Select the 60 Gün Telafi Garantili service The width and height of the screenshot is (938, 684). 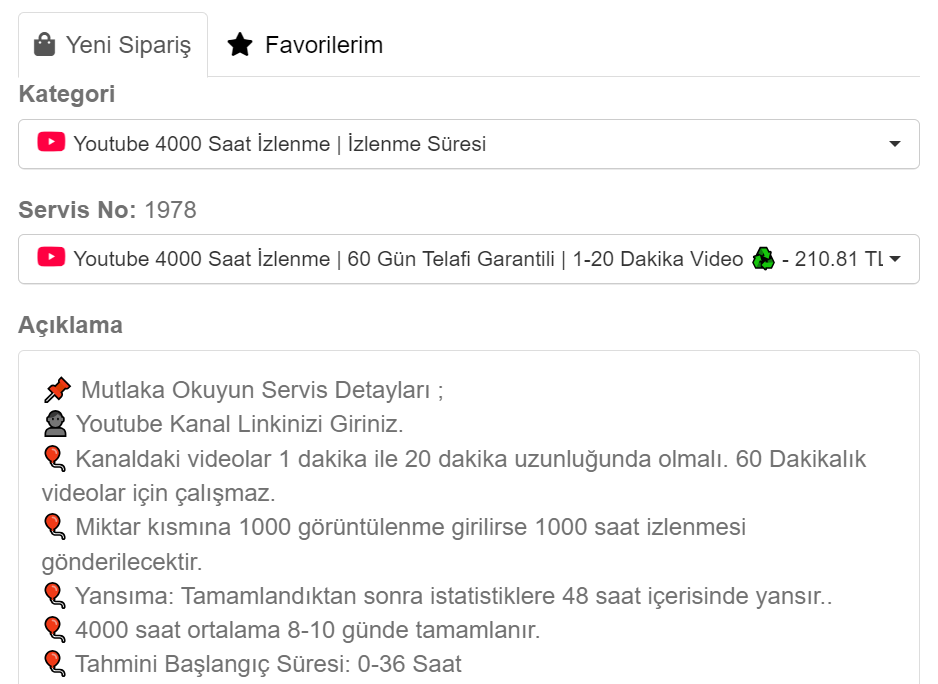pos(468,259)
